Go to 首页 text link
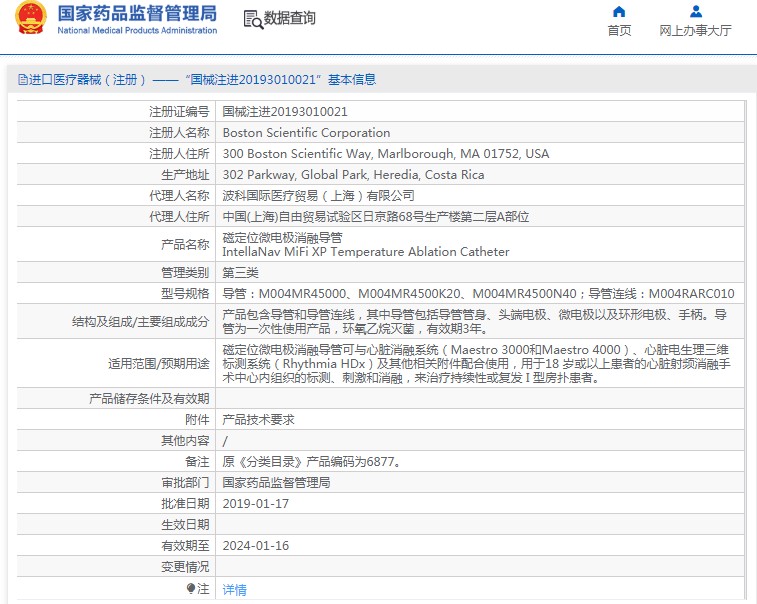Image resolution: width=757 pixels, height=604 pixels. point(619,30)
